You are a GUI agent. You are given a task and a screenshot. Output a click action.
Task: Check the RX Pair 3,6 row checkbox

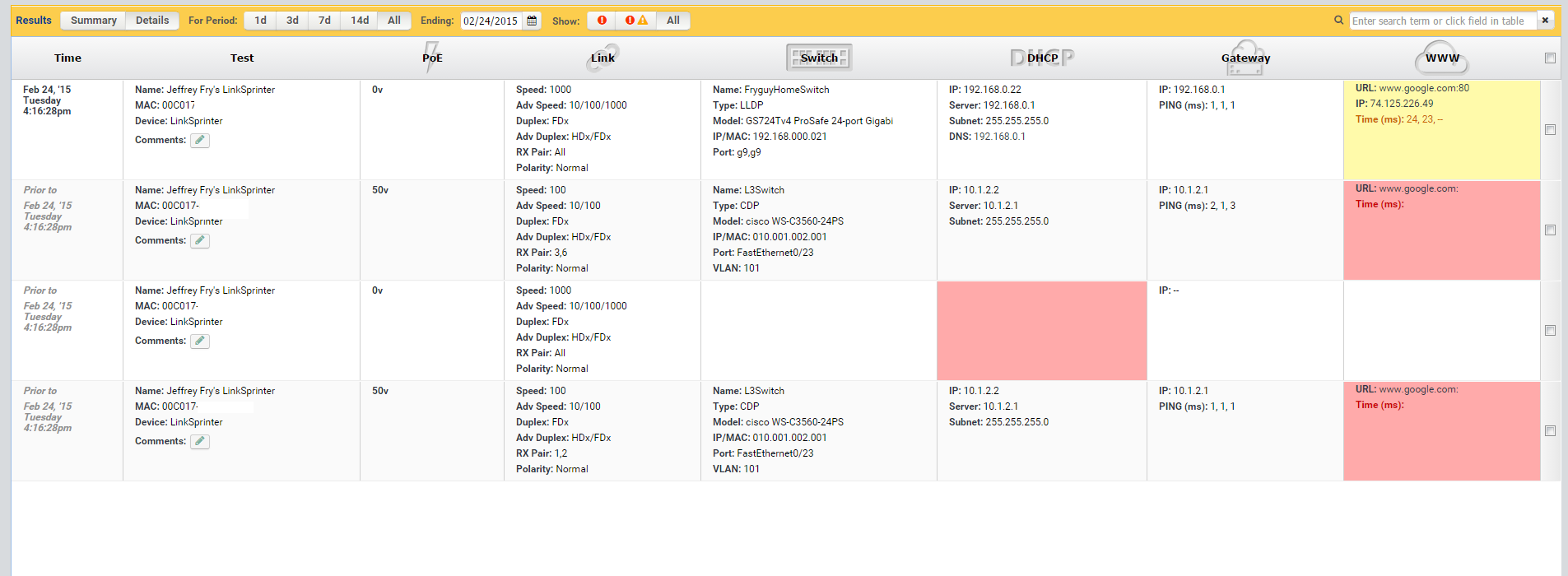pos(1550,230)
